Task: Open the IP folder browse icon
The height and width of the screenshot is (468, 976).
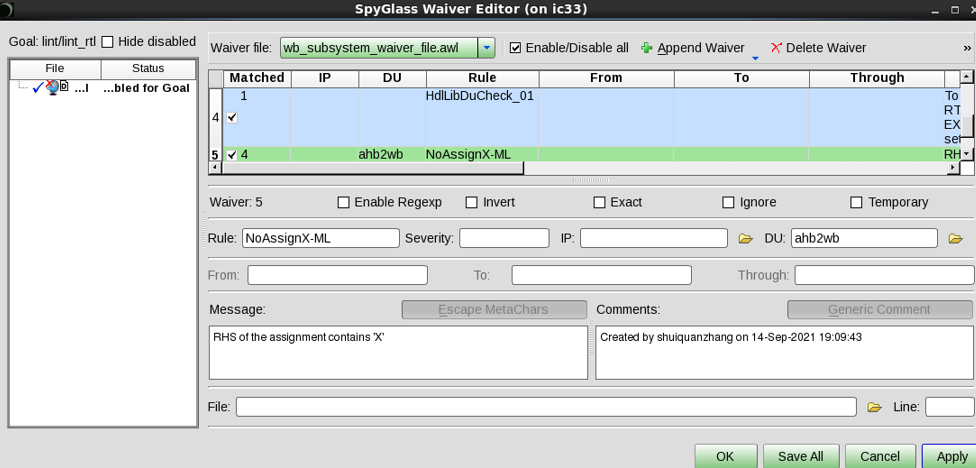Action: tap(745, 238)
